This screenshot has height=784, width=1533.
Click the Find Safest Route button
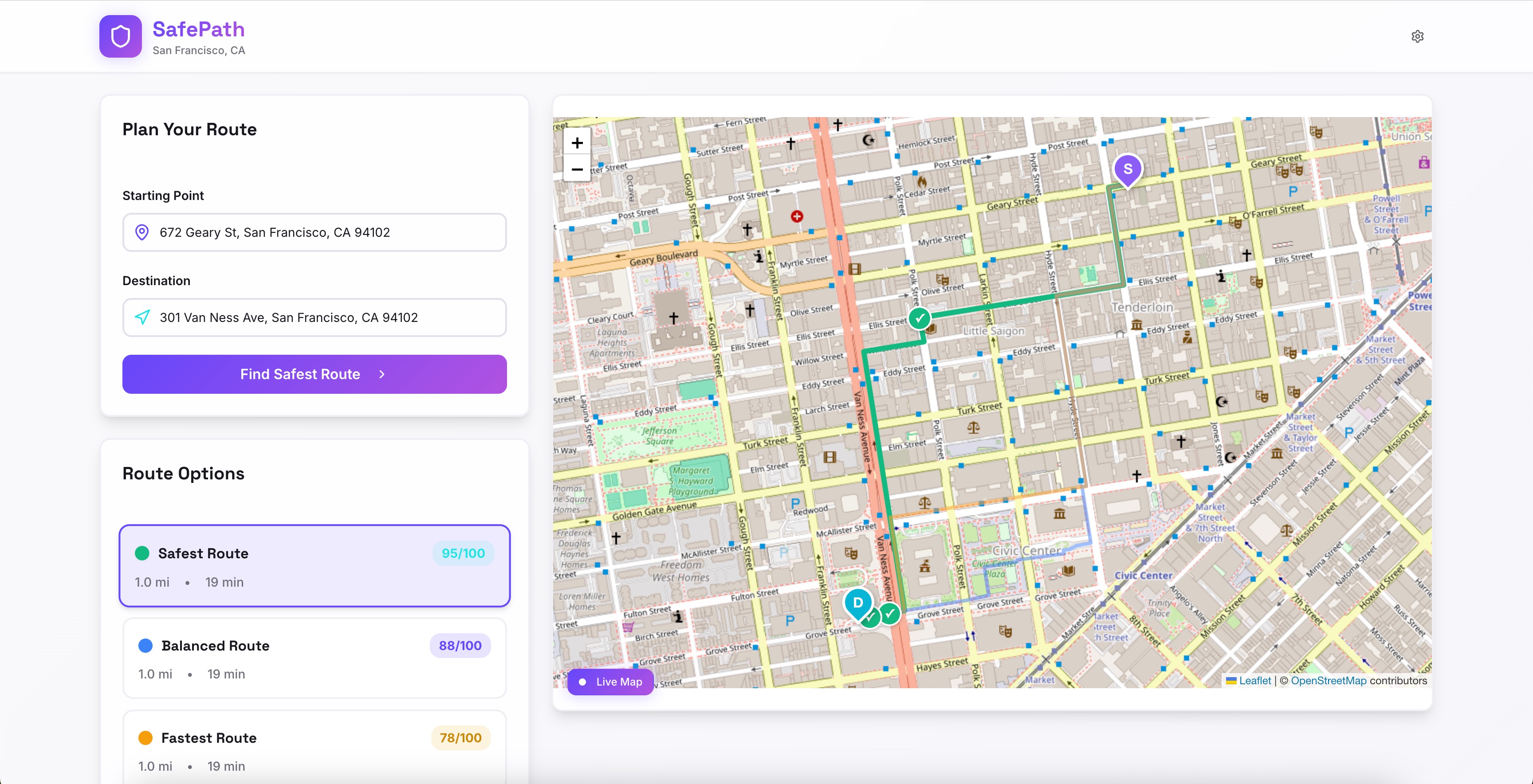tap(314, 374)
